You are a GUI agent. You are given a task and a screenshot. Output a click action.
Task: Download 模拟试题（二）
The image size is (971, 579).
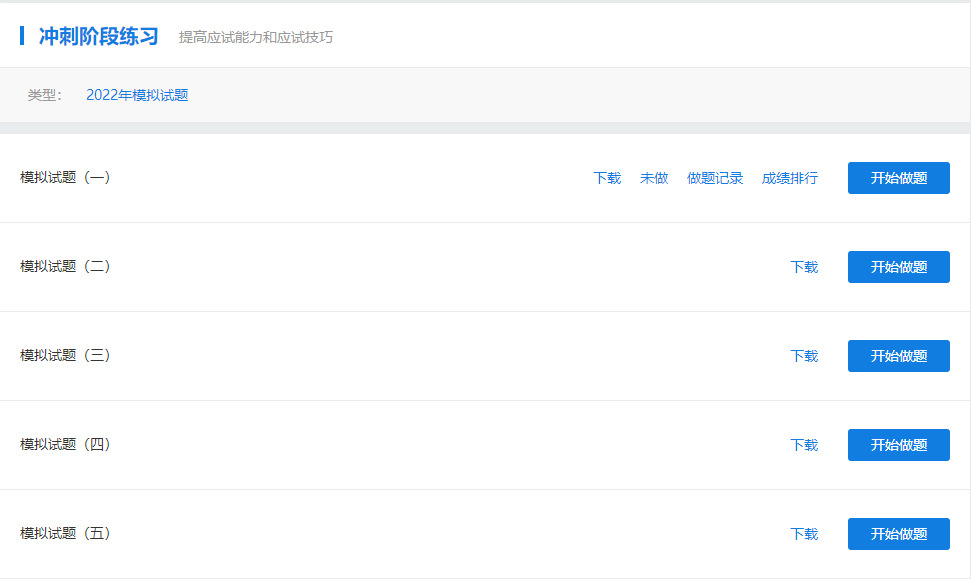(804, 267)
